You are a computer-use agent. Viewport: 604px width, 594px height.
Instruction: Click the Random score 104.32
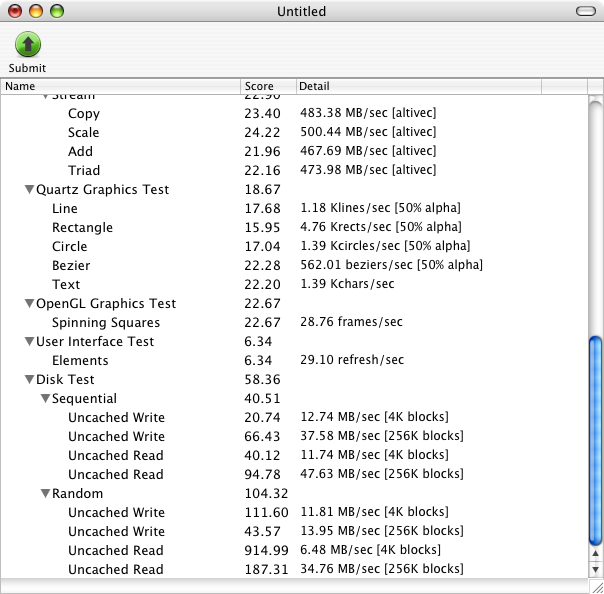(x=267, y=493)
